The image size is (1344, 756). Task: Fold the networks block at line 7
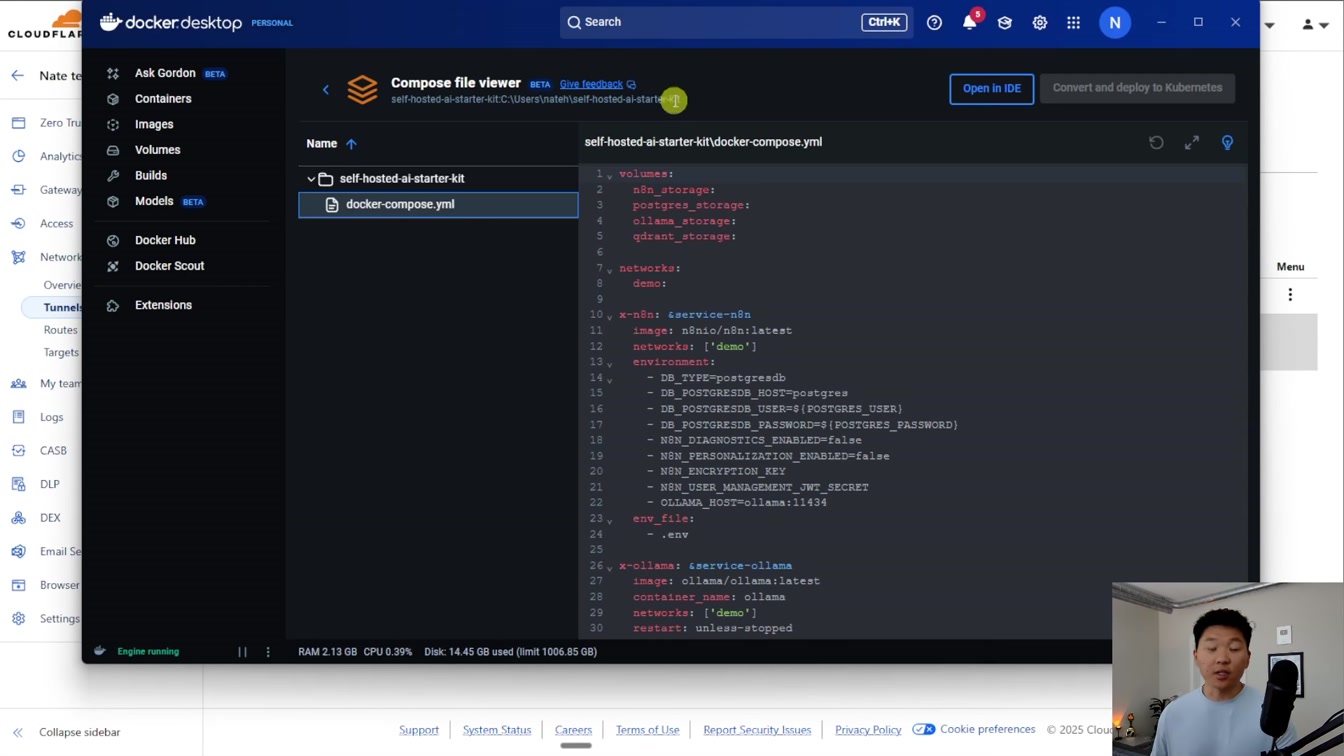[609, 270]
